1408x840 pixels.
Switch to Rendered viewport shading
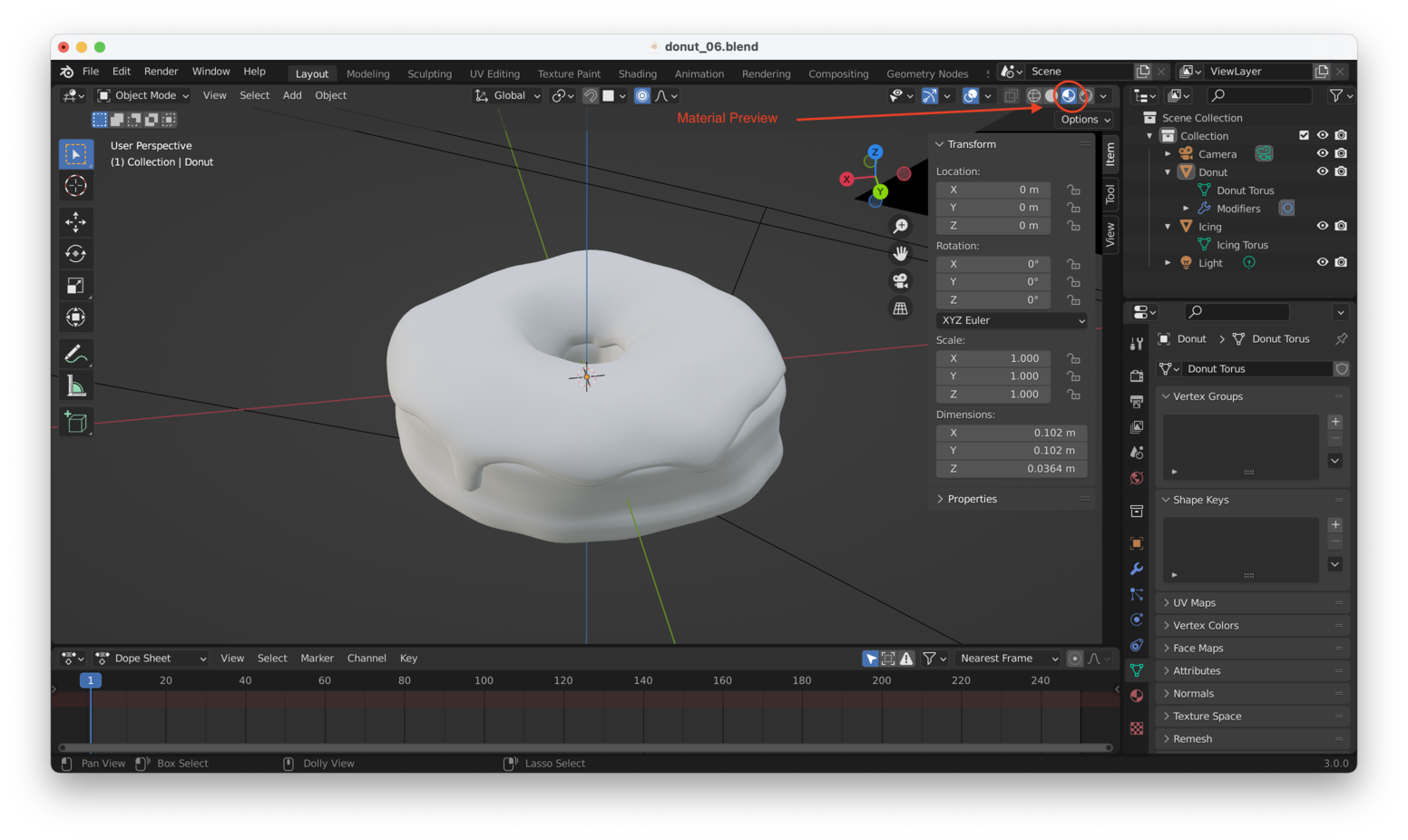tap(1085, 95)
